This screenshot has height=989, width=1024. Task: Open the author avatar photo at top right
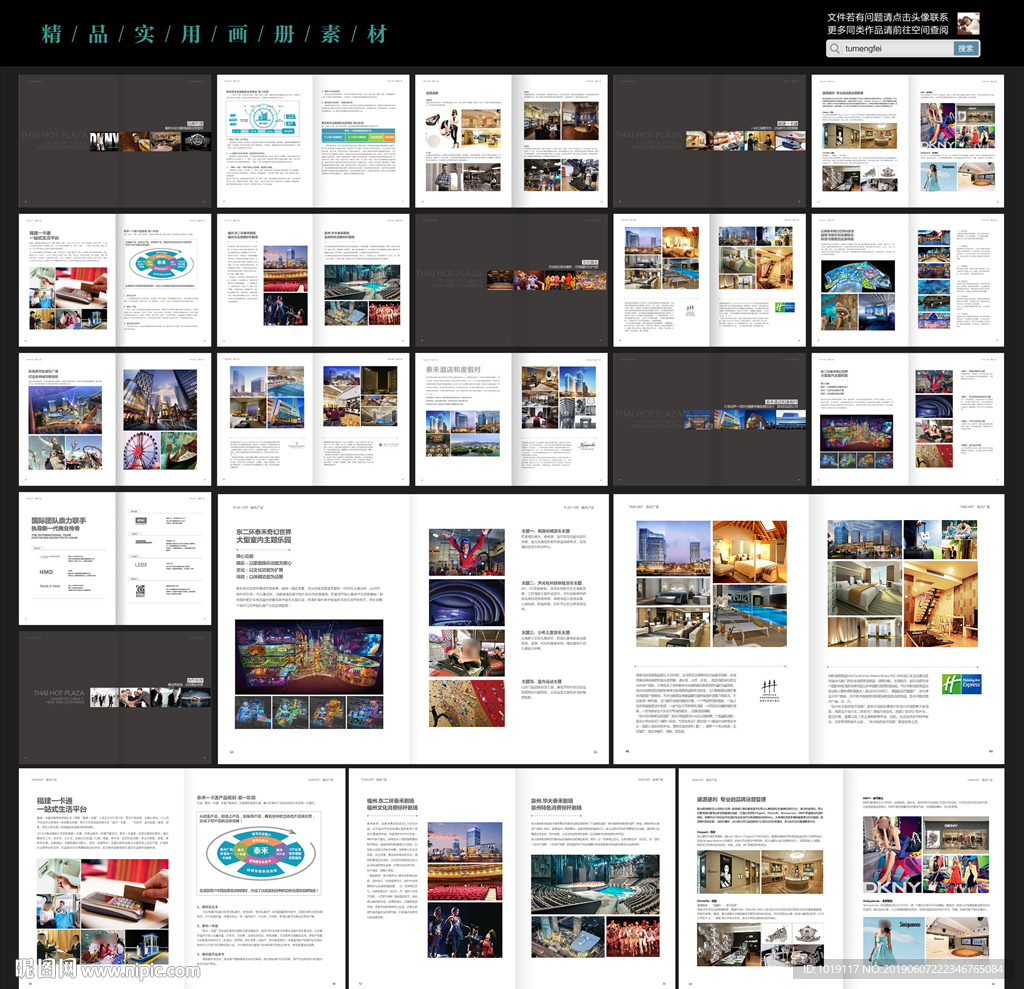tap(968, 24)
